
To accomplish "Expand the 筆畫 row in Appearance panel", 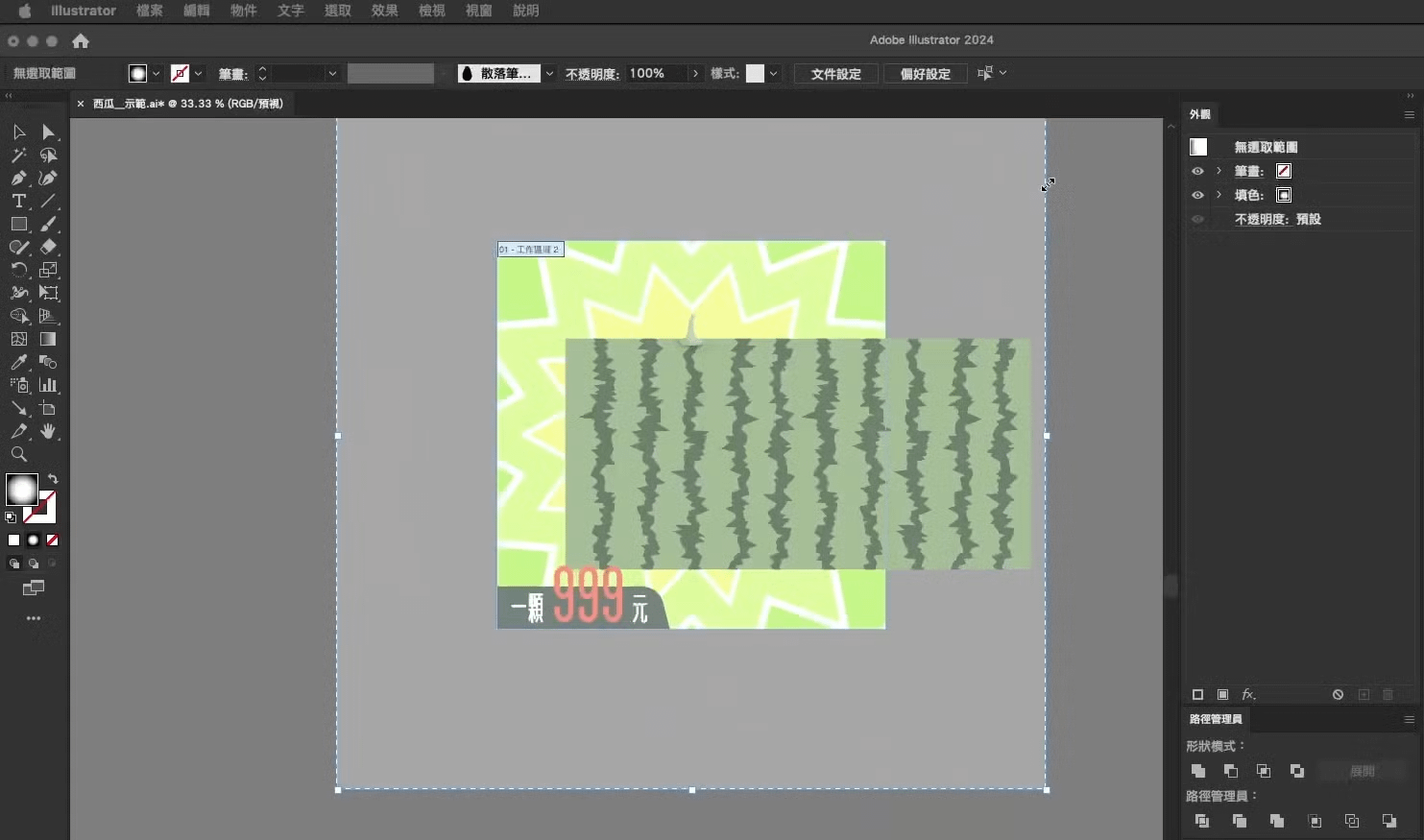I will [x=1219, y=171].
